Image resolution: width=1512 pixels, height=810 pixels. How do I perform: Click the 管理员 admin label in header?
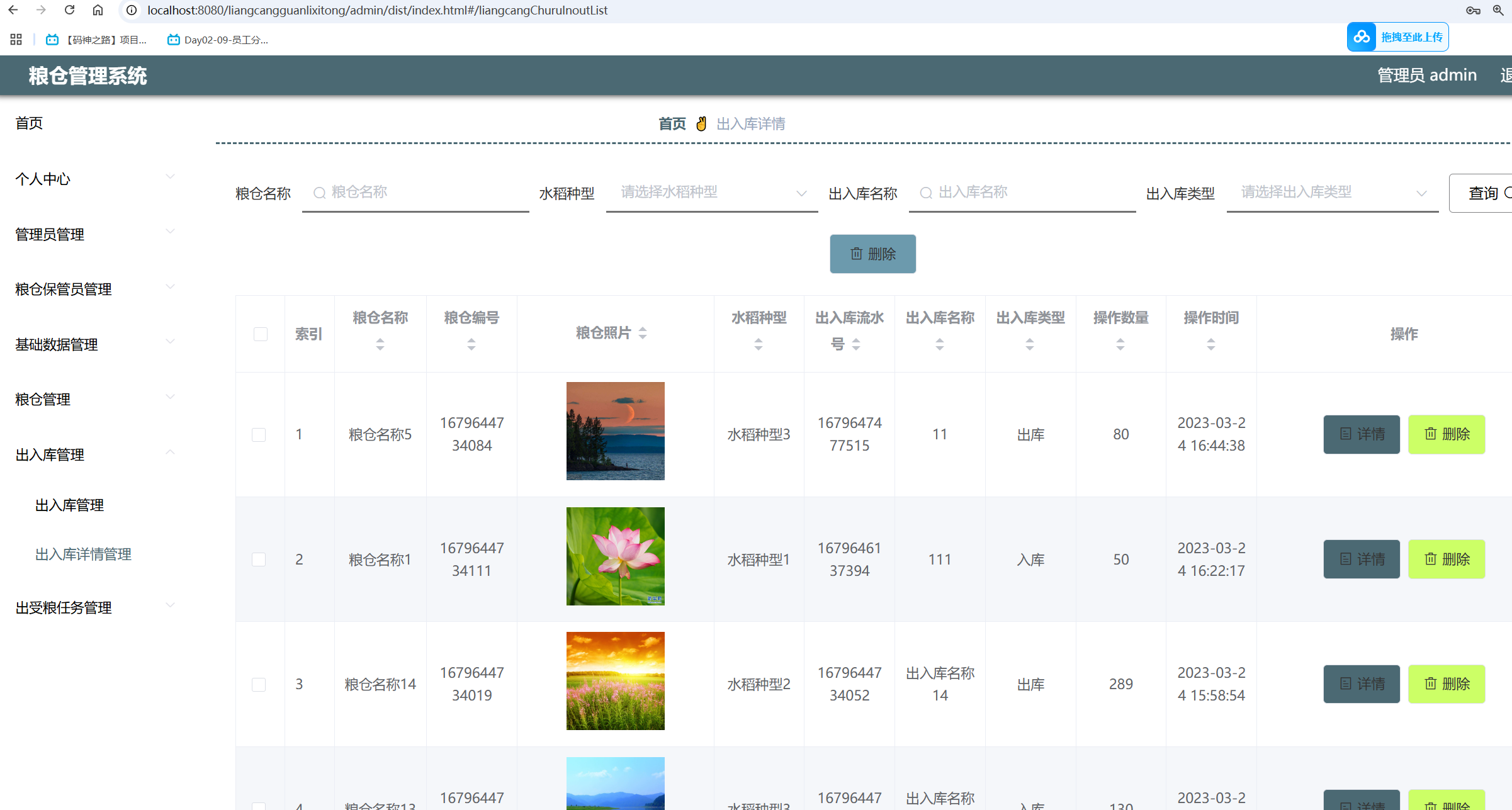click(x=1427, y=76)
